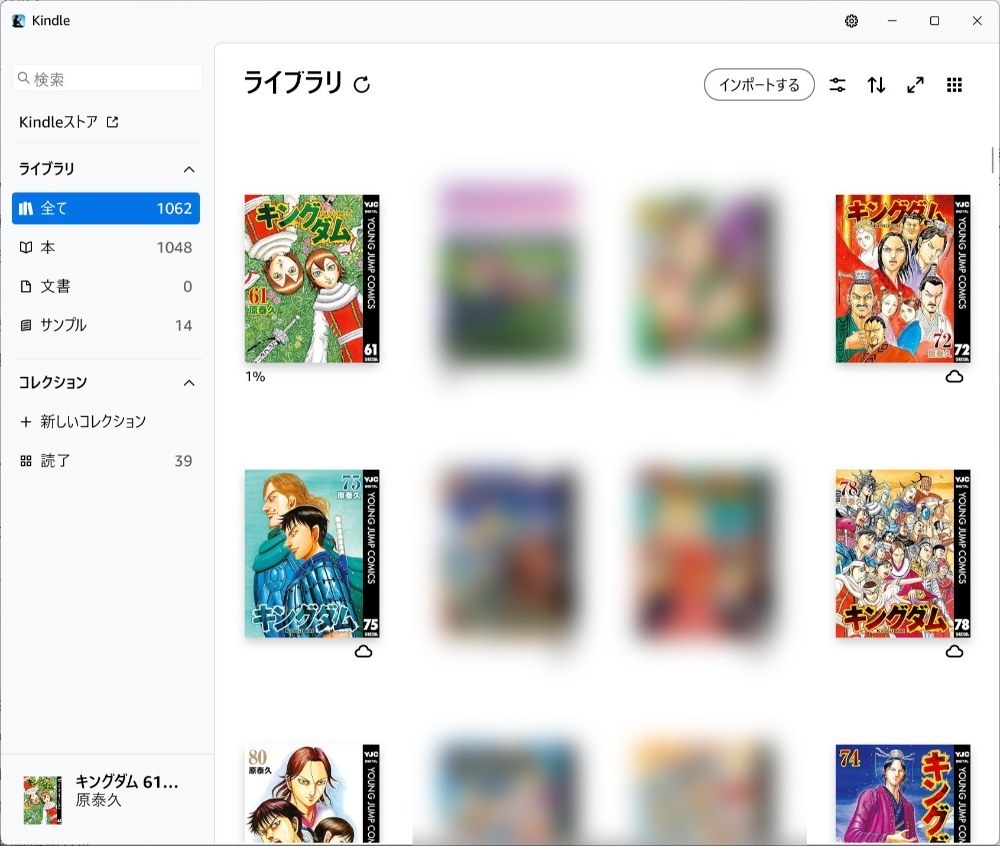
Task: Refresh the library with sync icon
Action: click(362, 85)
